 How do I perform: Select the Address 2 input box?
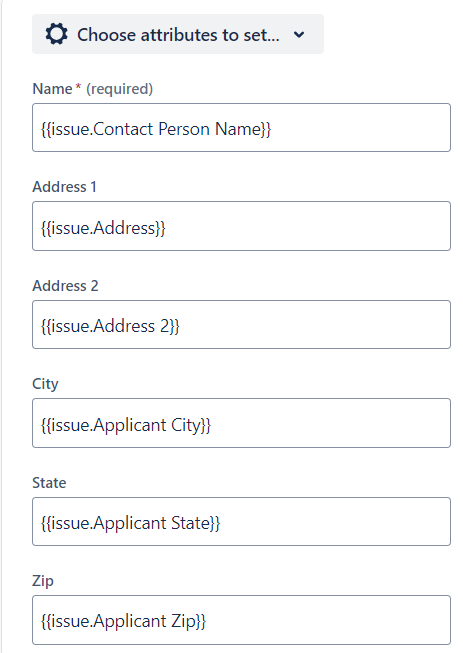pyautogui.click(x=241, y=324)
